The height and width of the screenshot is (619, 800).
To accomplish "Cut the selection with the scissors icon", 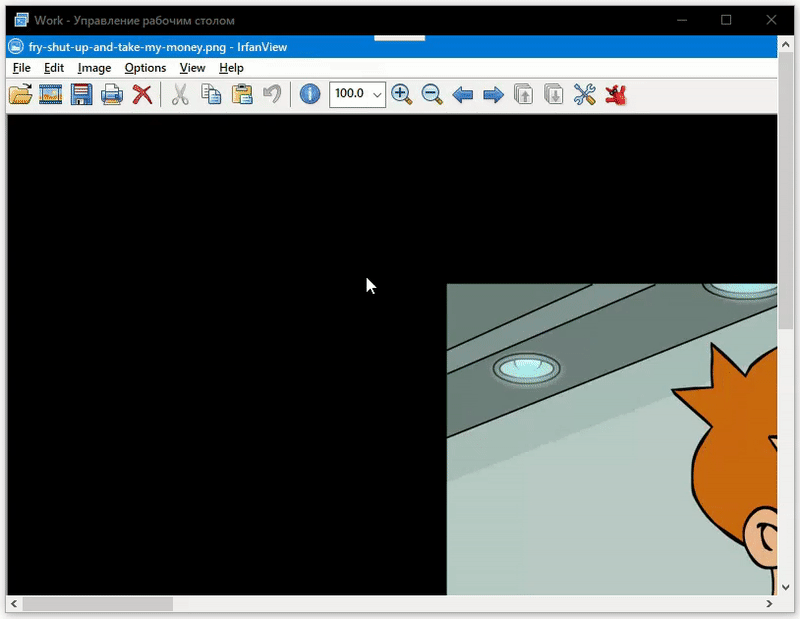I will tap(180, 94).
